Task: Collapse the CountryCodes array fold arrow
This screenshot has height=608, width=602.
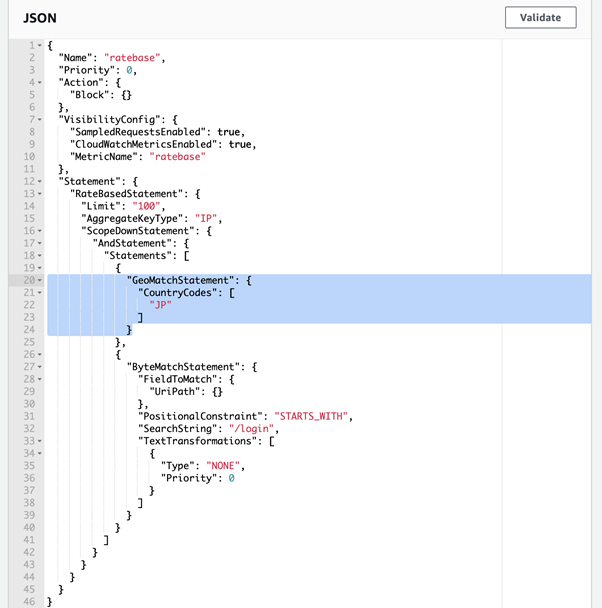Action: (x=39, y=292)
